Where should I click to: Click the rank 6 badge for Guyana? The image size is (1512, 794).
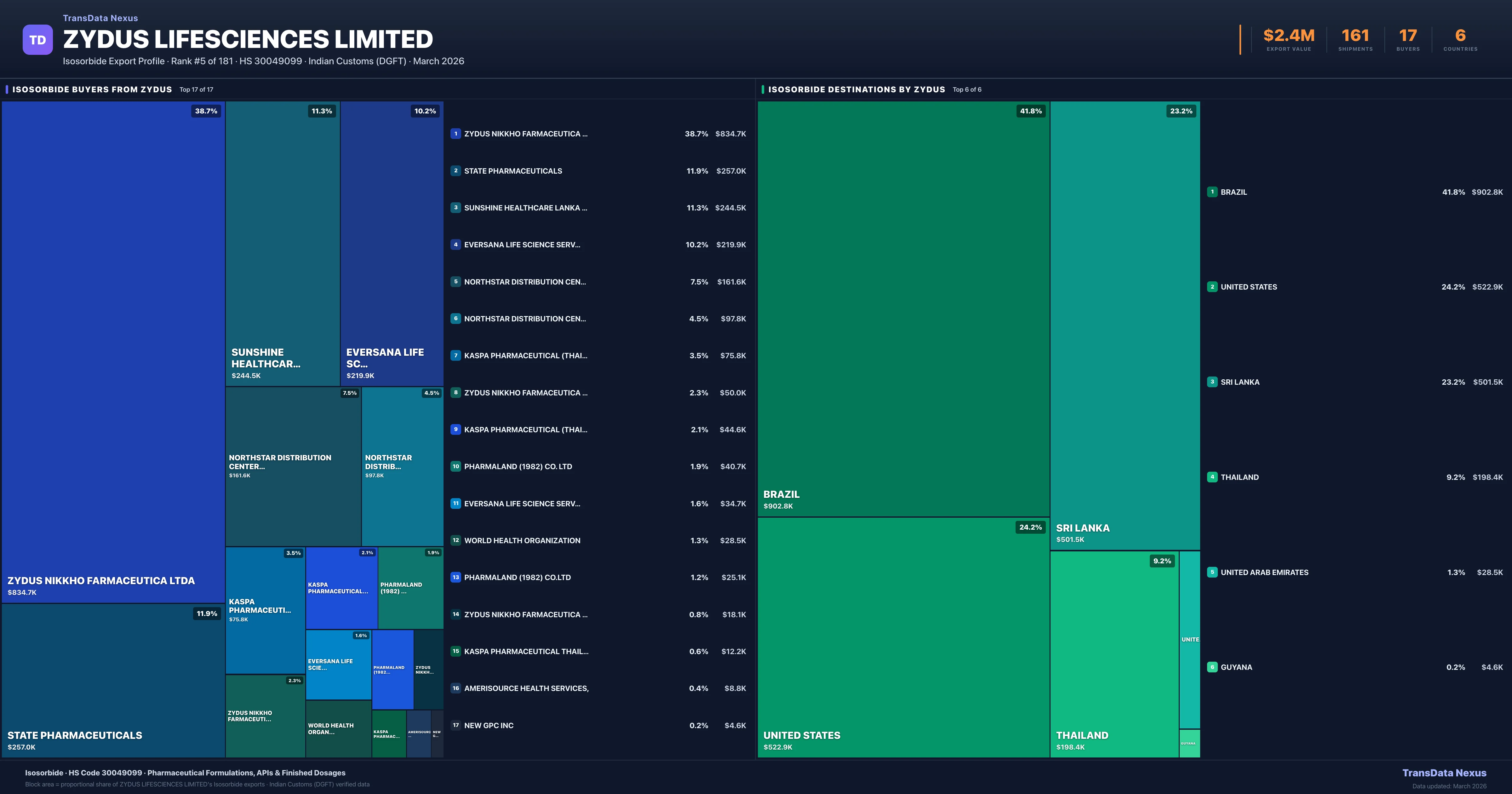[x=1212, y=667]
